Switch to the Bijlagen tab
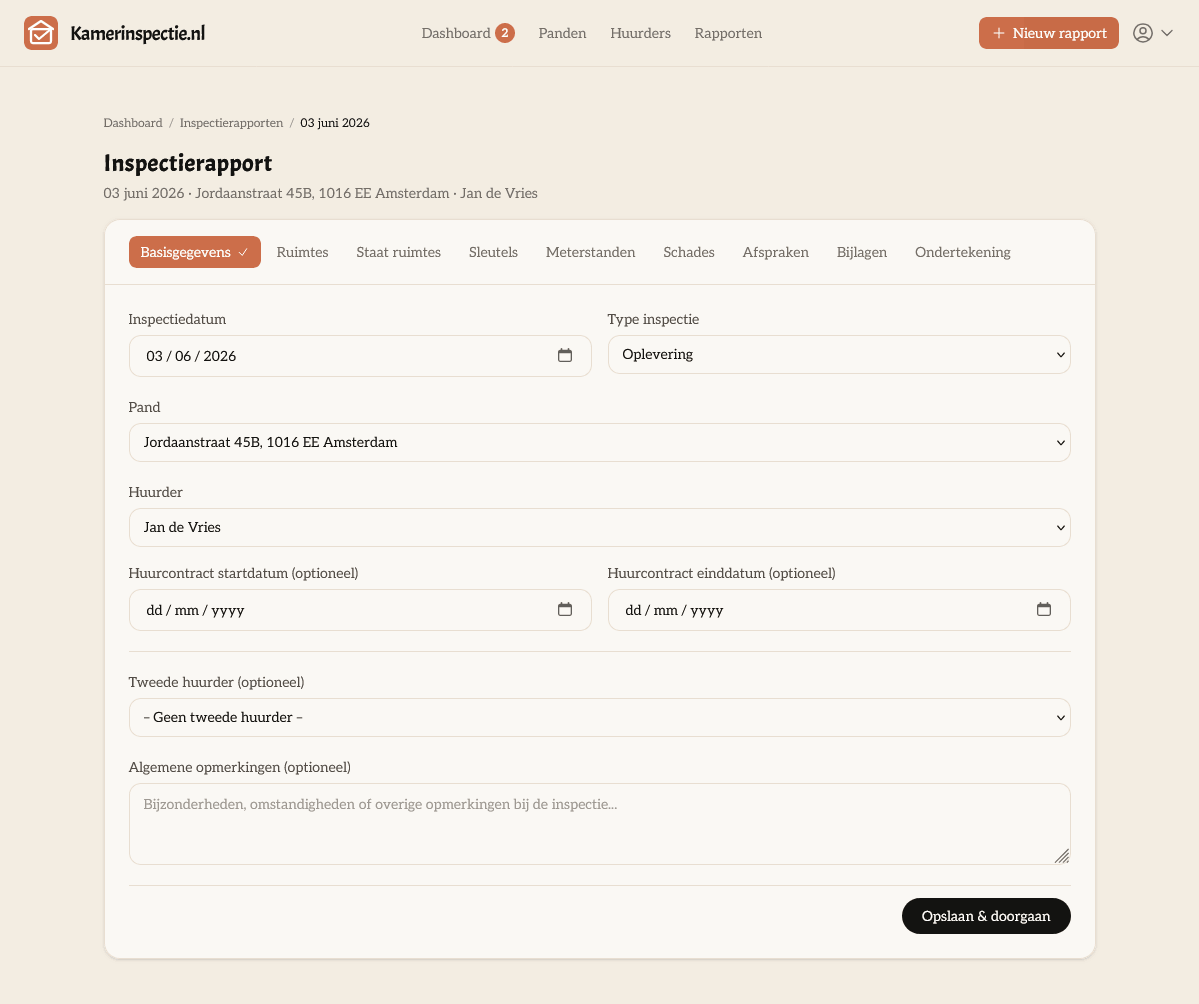The image size is (1199, 1004). [x=862, y=252]
